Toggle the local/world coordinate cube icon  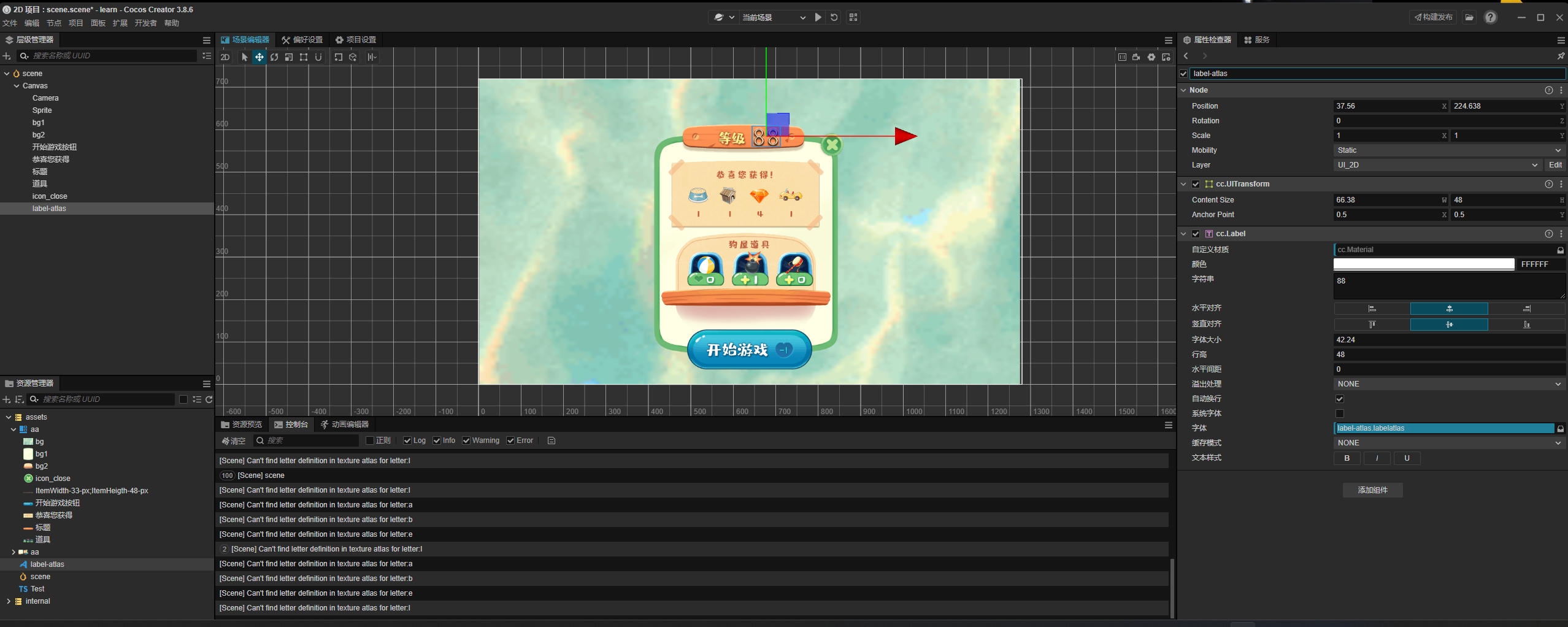[x=353, y=57]
